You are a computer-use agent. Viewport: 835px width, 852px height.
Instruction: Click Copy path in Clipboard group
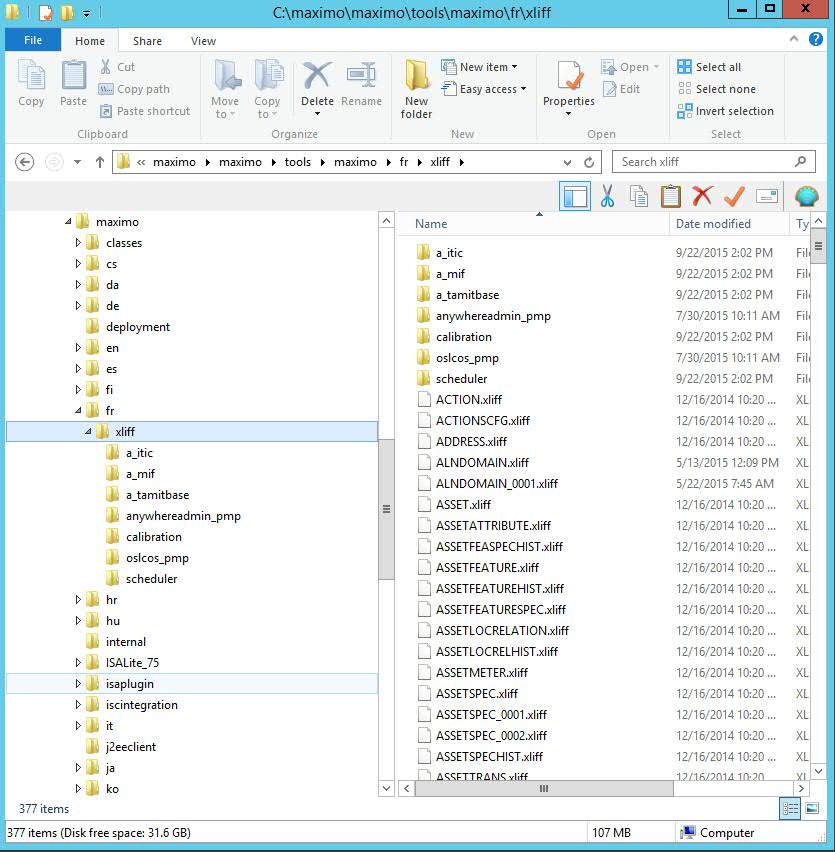click(x=134, y=89)
